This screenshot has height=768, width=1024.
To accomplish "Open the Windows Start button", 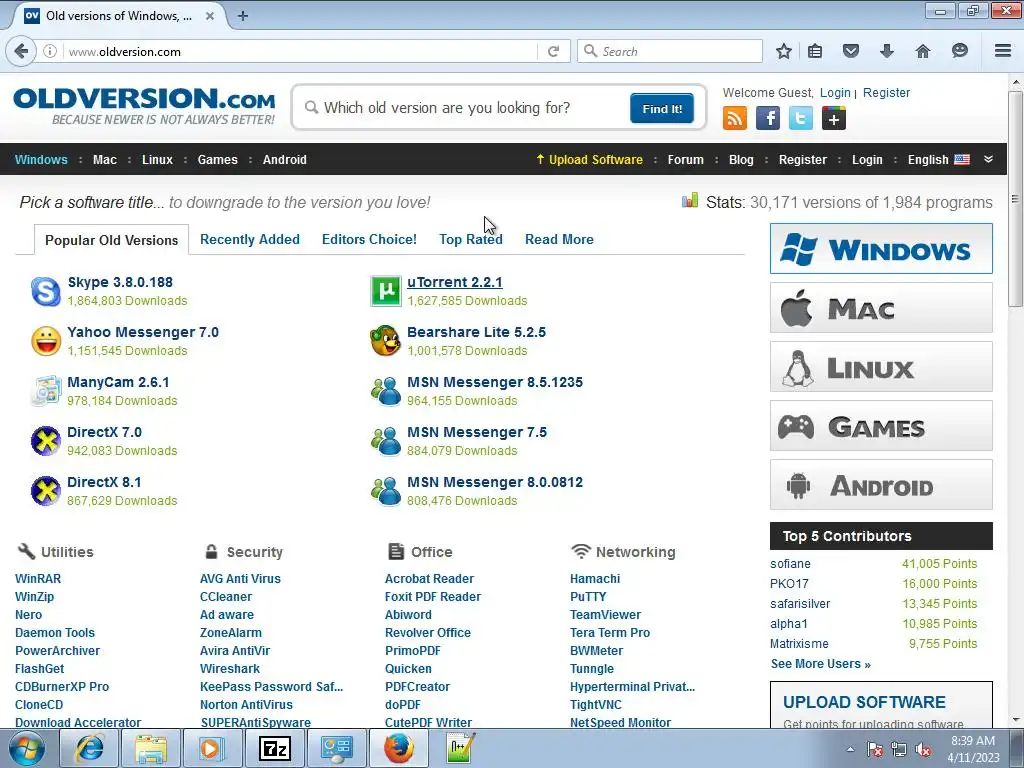I will pyautogui.click(x=27, y=748).
